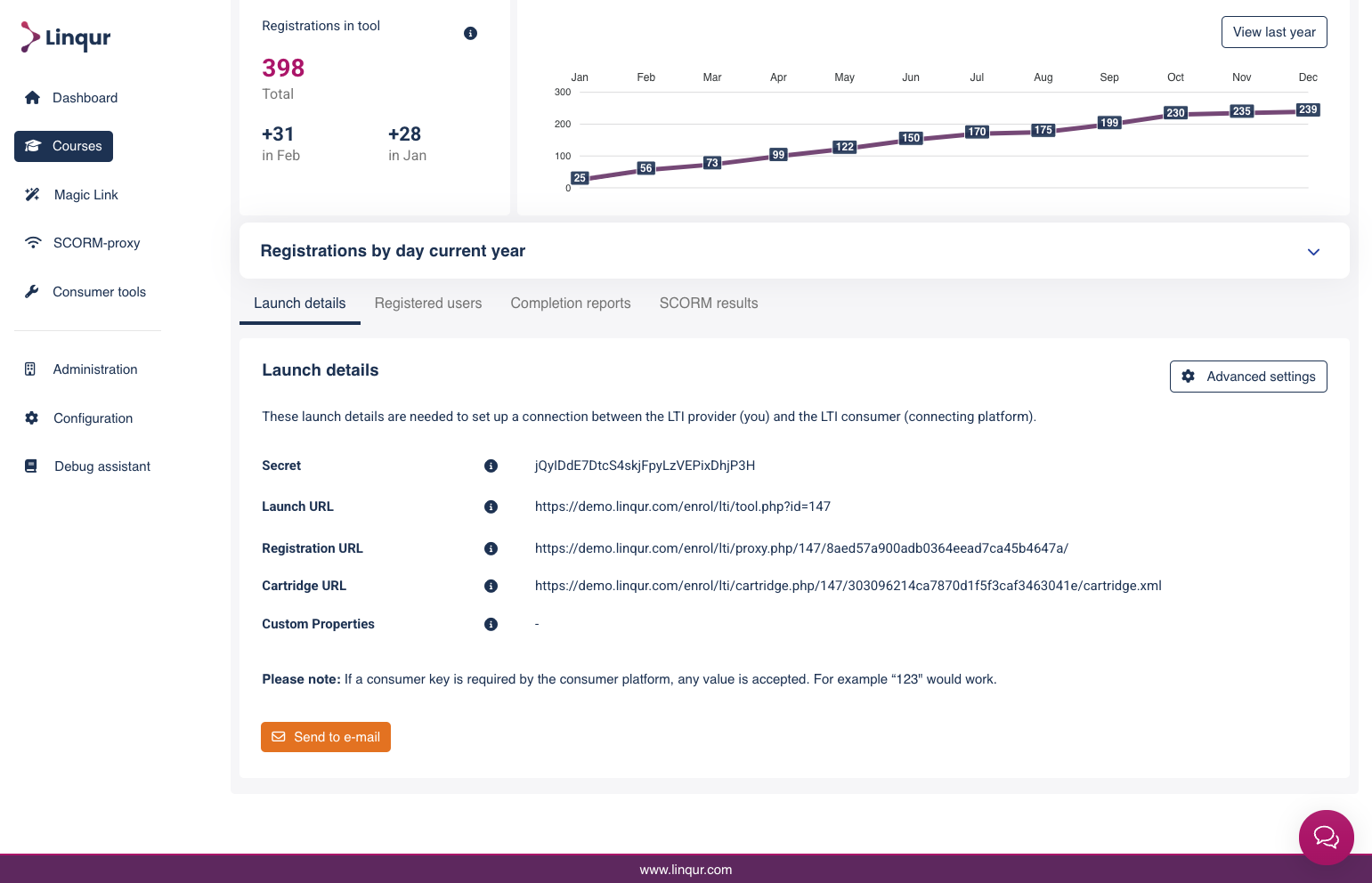Click the Consumer tools wrench icon
The image size is (1372, 883).
tap(32, 291)
